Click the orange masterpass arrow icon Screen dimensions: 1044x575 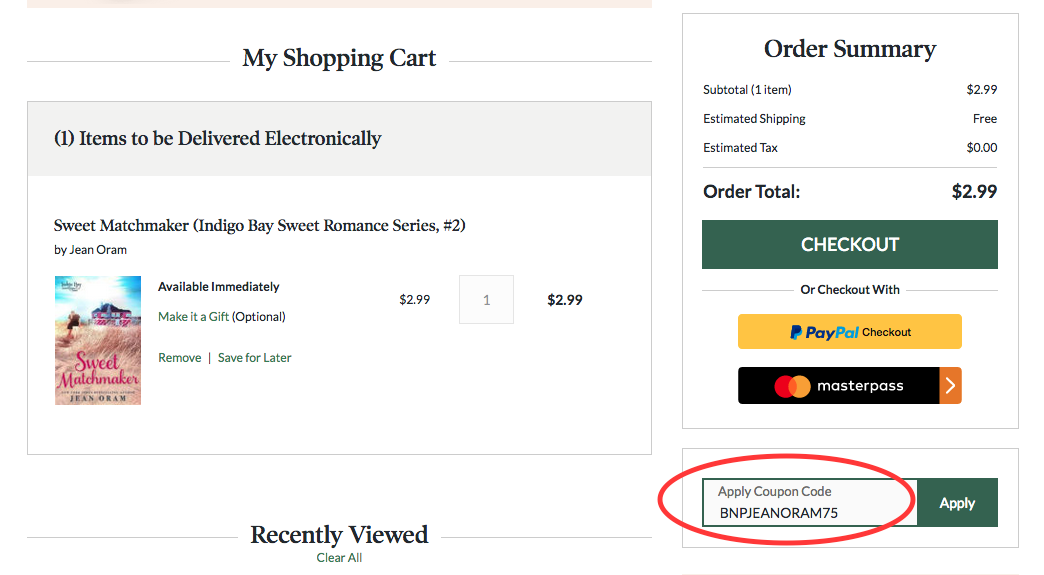point(951,385)
